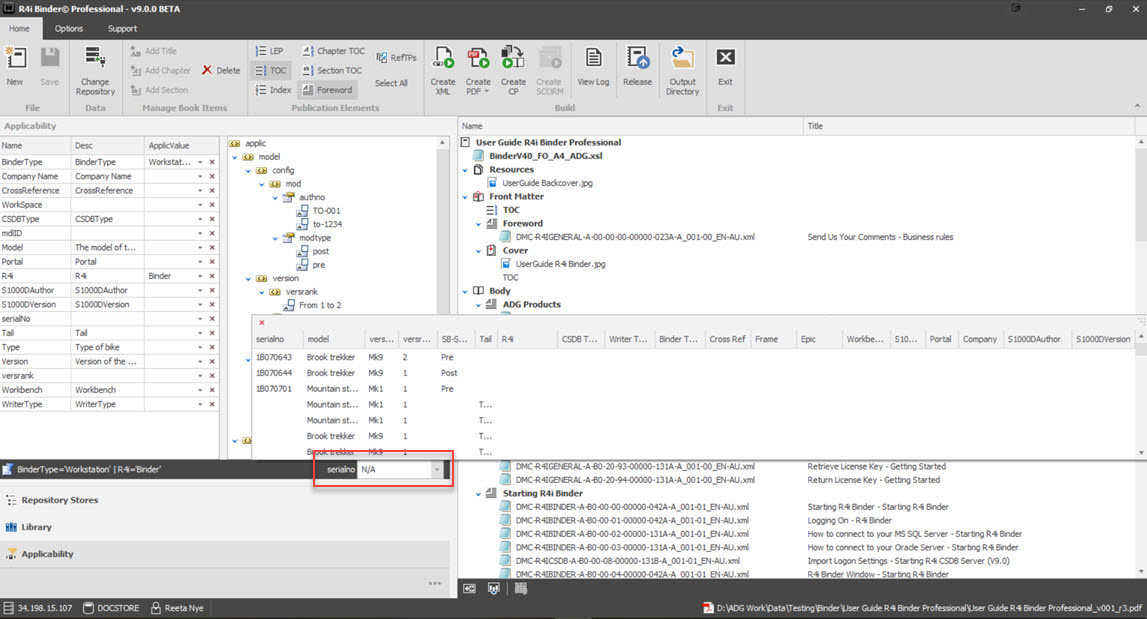Collapse the versrank tree node
This screenshot has height=619, width=1147.
(x=262, y=292)
